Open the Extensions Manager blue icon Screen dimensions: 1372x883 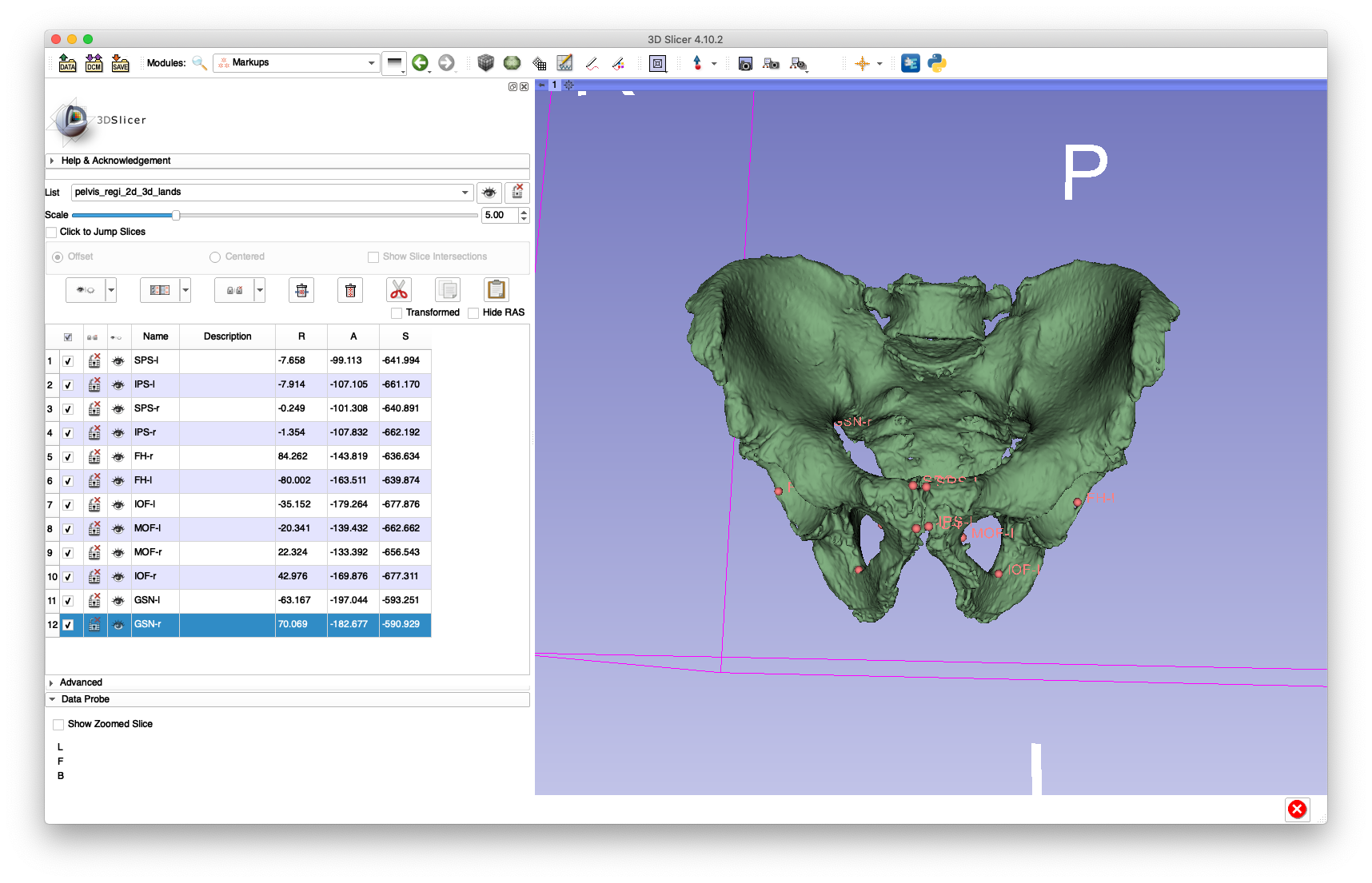[x=910, y=63]
